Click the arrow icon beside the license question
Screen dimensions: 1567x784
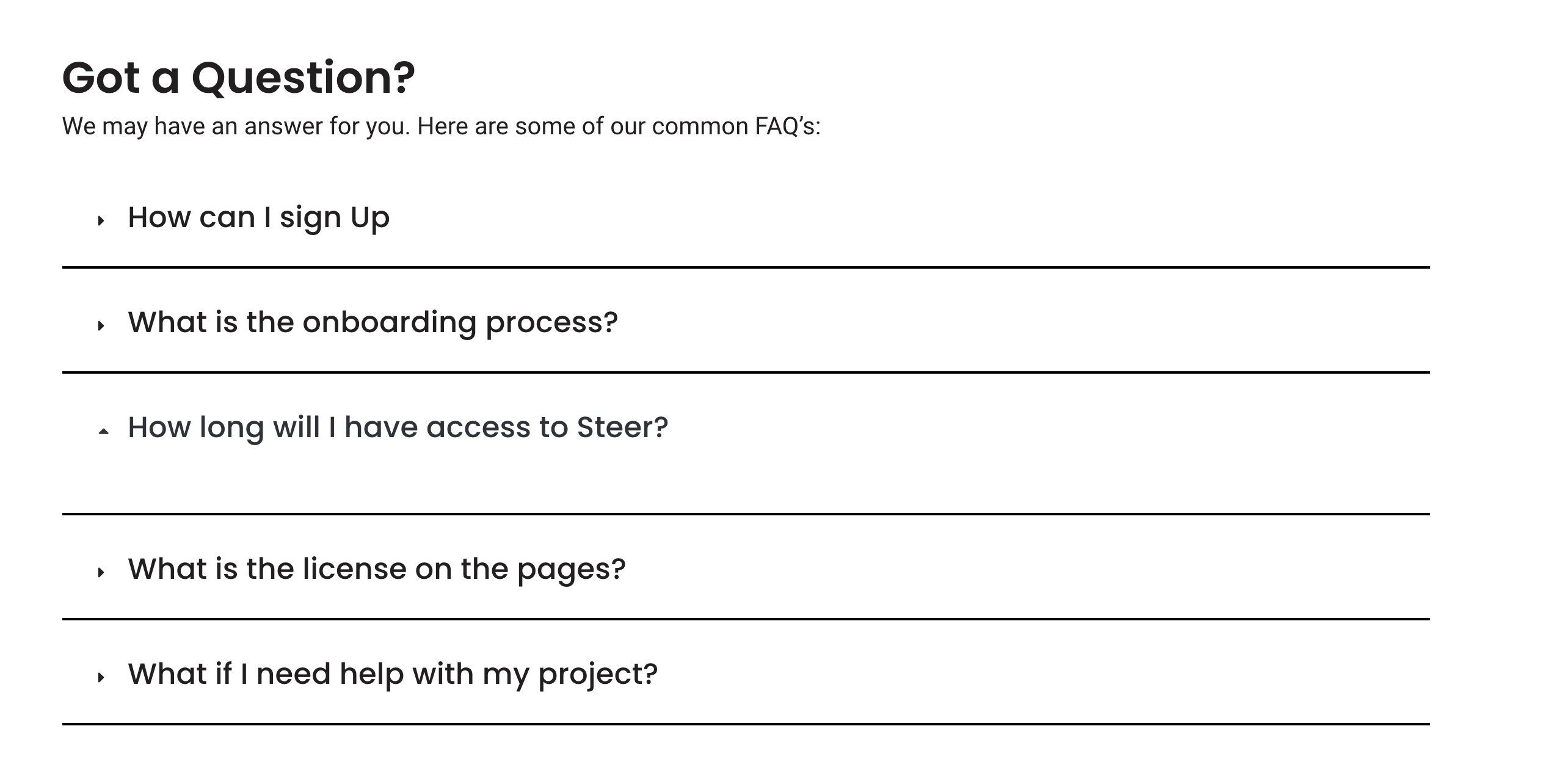[101, 572]
